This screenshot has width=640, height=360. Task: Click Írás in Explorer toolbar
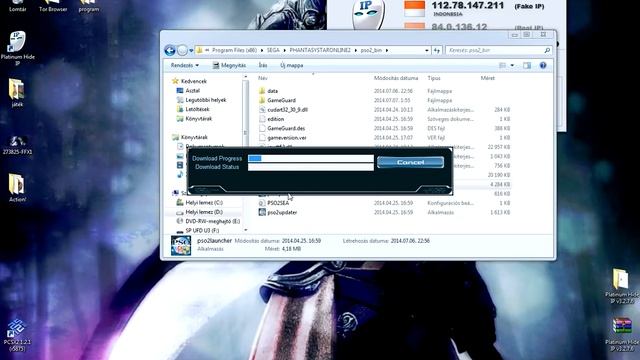(x=263, y=65)
